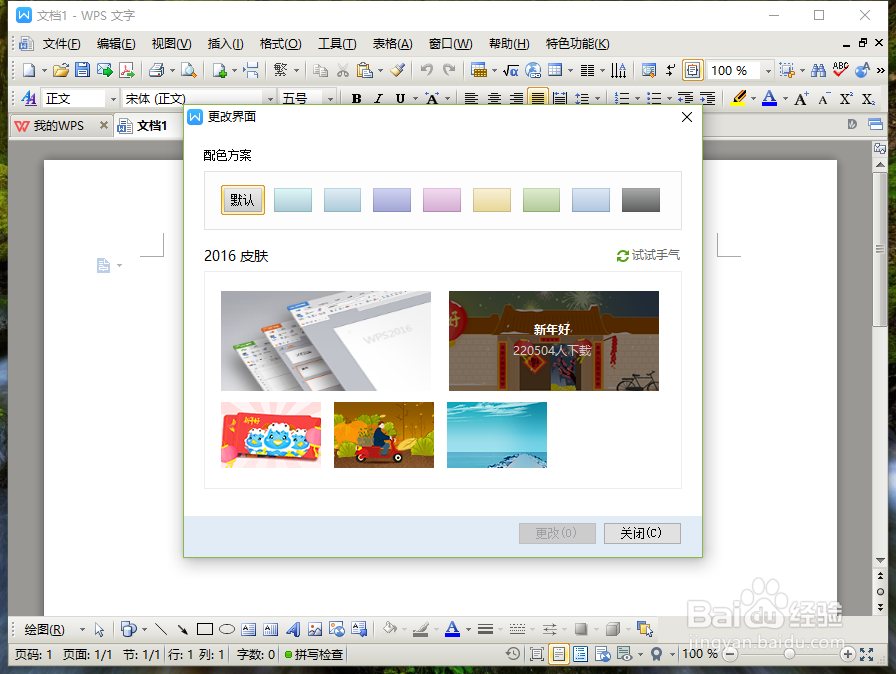Click the Cut scissors icon
Viewport: 896px width, 674px height.
(x=343, y=70)
